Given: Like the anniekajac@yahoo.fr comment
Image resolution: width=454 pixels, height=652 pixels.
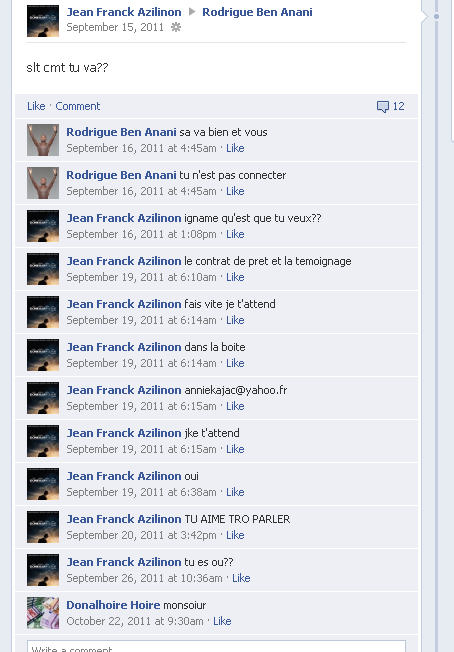Looking at the screenshot, I should click(x=235, y=406).
